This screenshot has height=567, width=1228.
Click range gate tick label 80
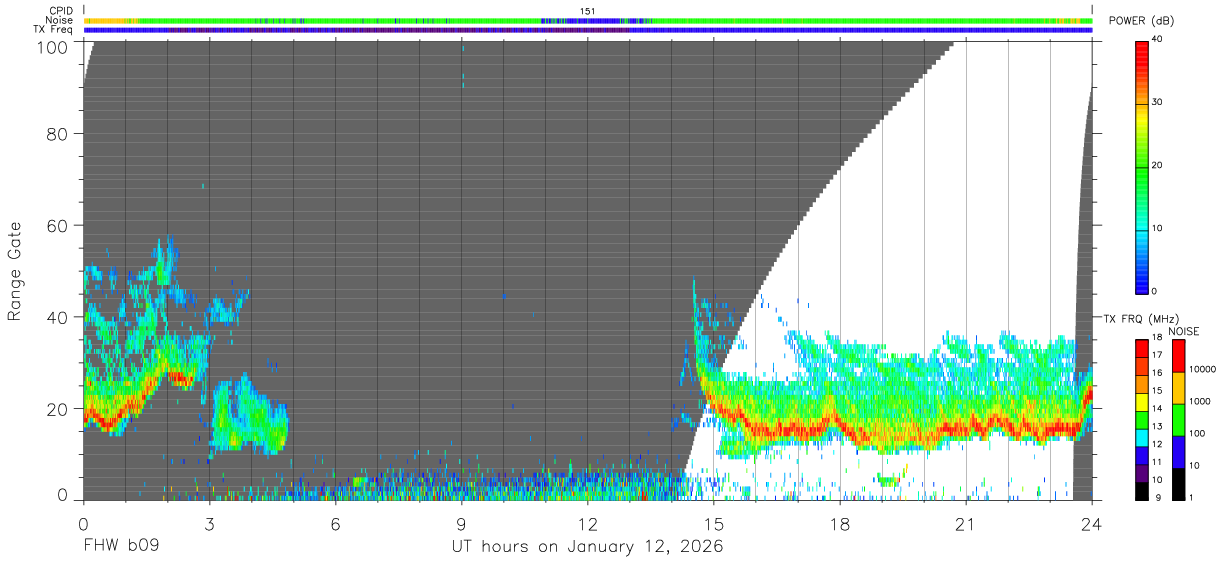58,134
